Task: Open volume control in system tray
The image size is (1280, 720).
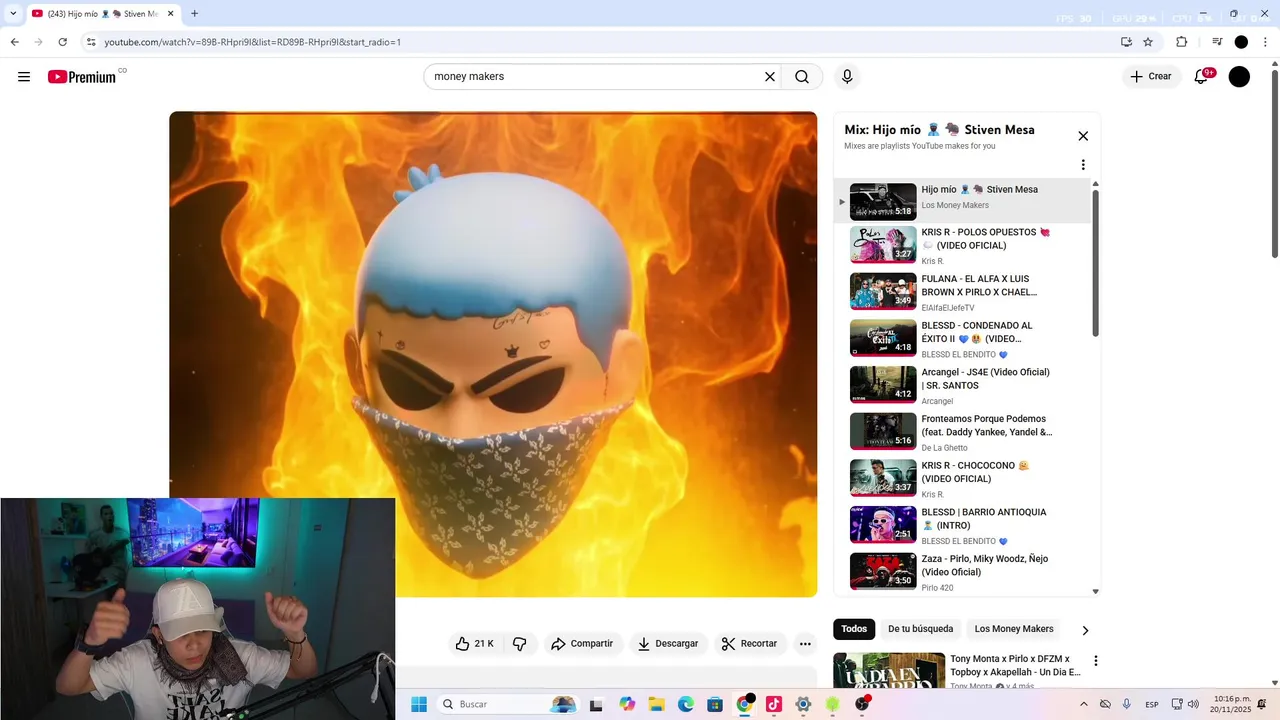Action: [1193, 704]
